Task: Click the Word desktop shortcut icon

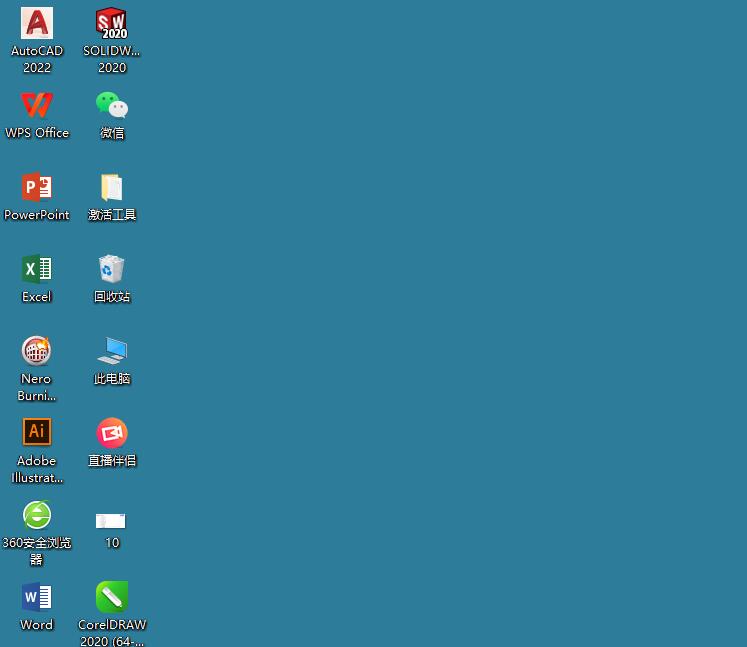Action: [x=37, y=596]
